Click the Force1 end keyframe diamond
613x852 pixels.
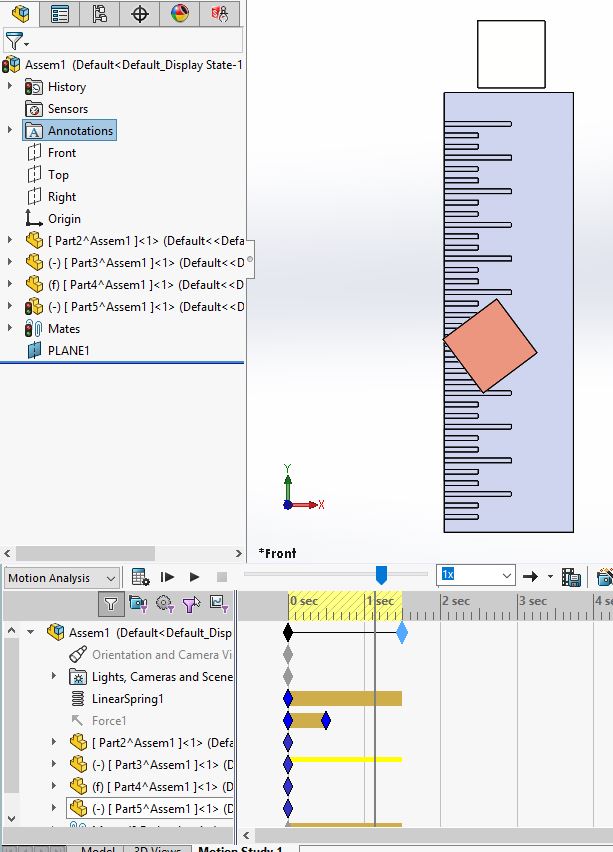326,721
